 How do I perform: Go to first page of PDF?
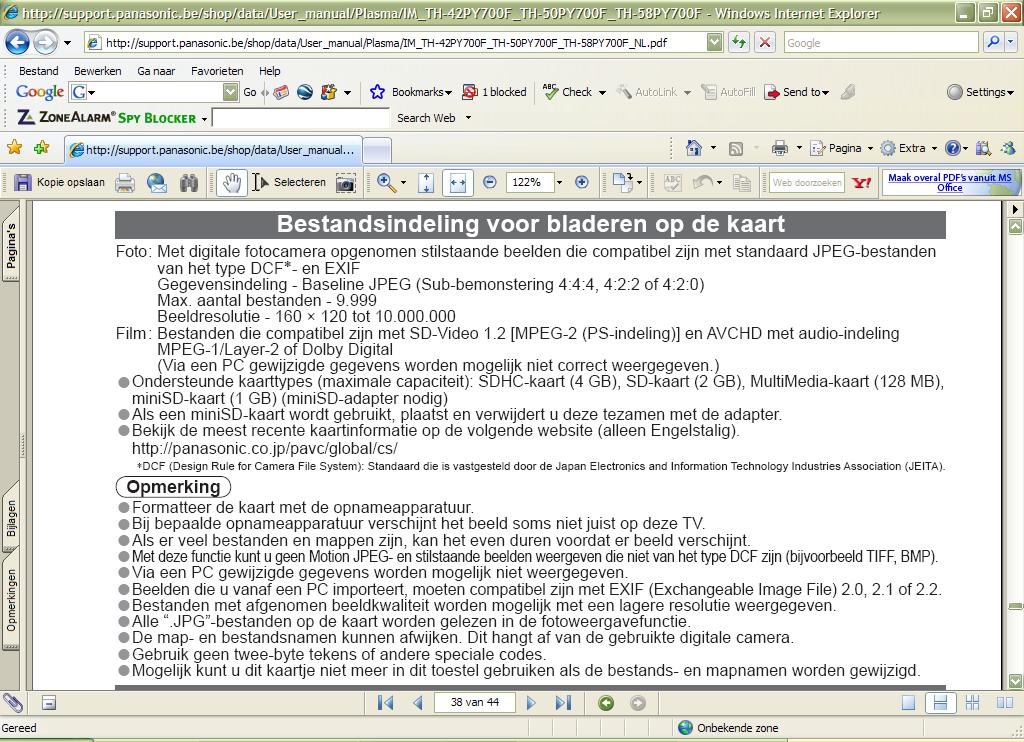[385, 703]
